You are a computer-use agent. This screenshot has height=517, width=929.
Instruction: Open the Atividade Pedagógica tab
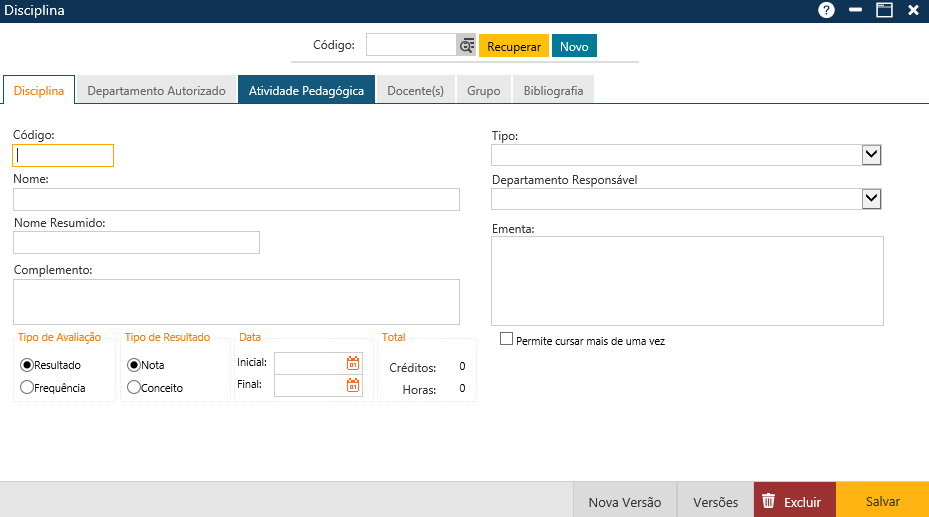pos(306,90)
